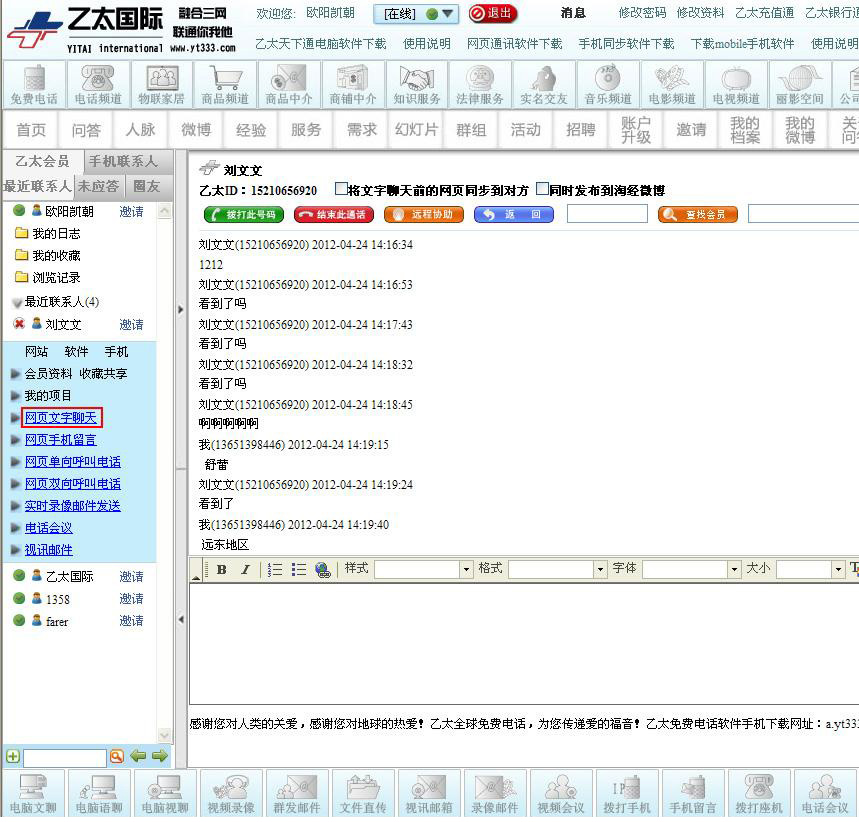
Task: Open the 微博 navigation tab
Action: [x=196, y=130]
